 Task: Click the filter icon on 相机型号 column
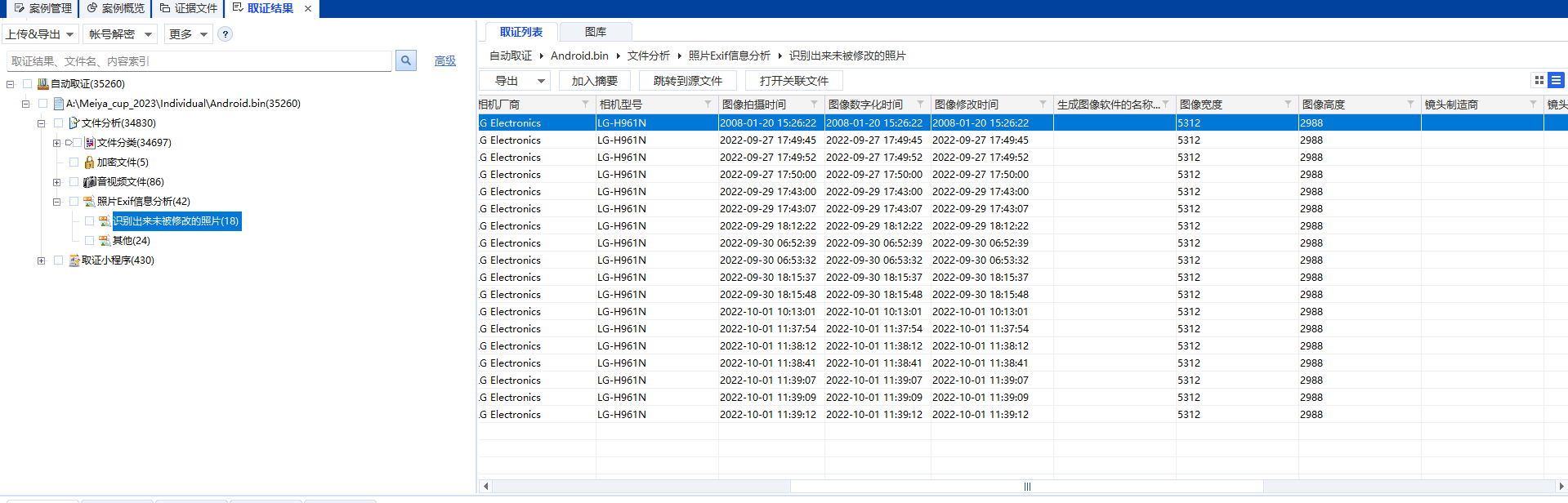(x=708, y=105)
